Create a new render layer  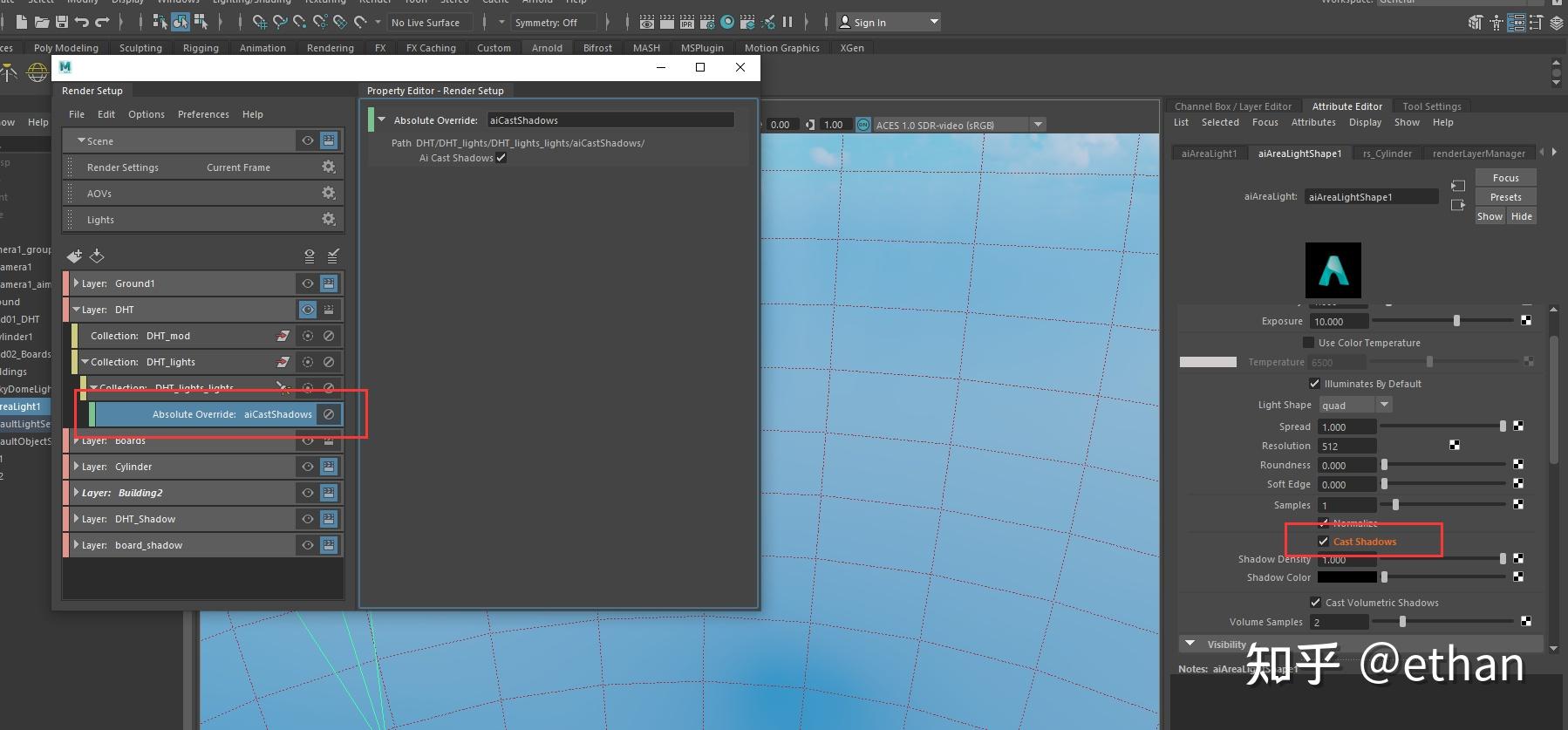(x=74, y=256)
